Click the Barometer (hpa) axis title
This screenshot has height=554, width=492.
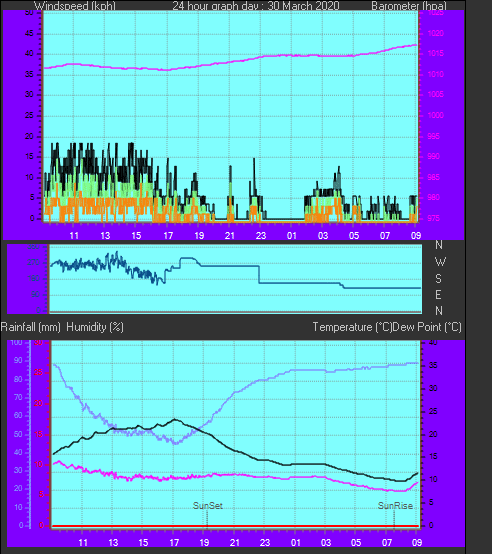pyautogui.click(x=409, y=6)
